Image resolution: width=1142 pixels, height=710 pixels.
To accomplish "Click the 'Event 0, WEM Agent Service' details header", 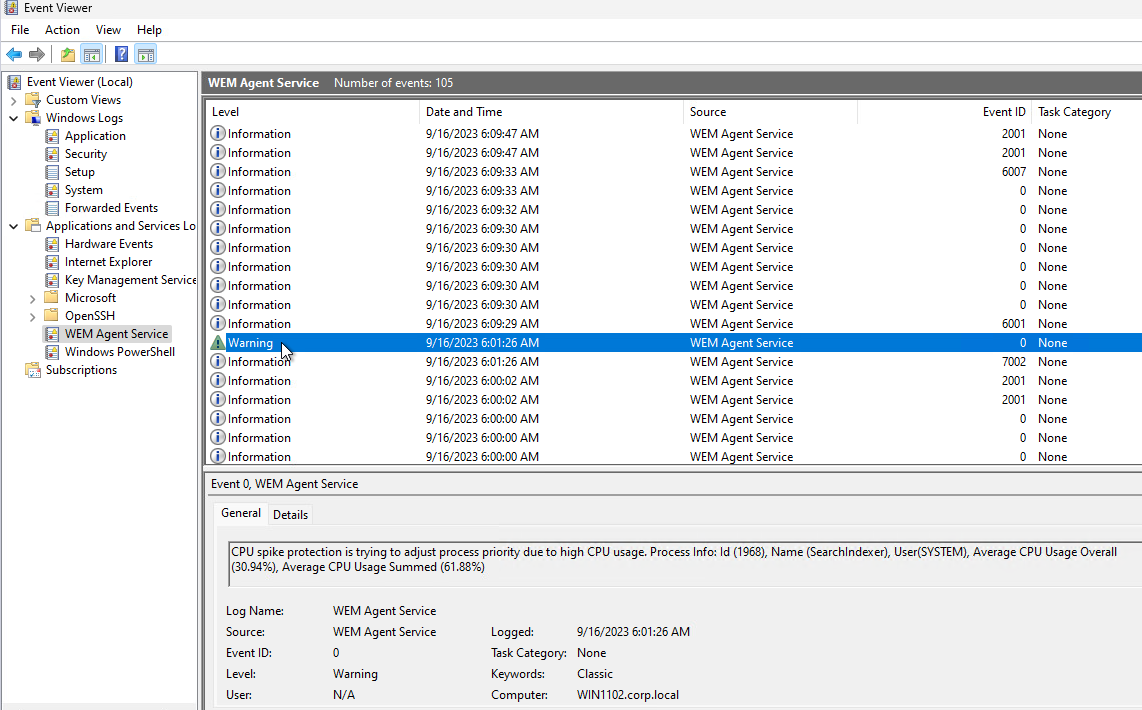I will tap(284, 484).
